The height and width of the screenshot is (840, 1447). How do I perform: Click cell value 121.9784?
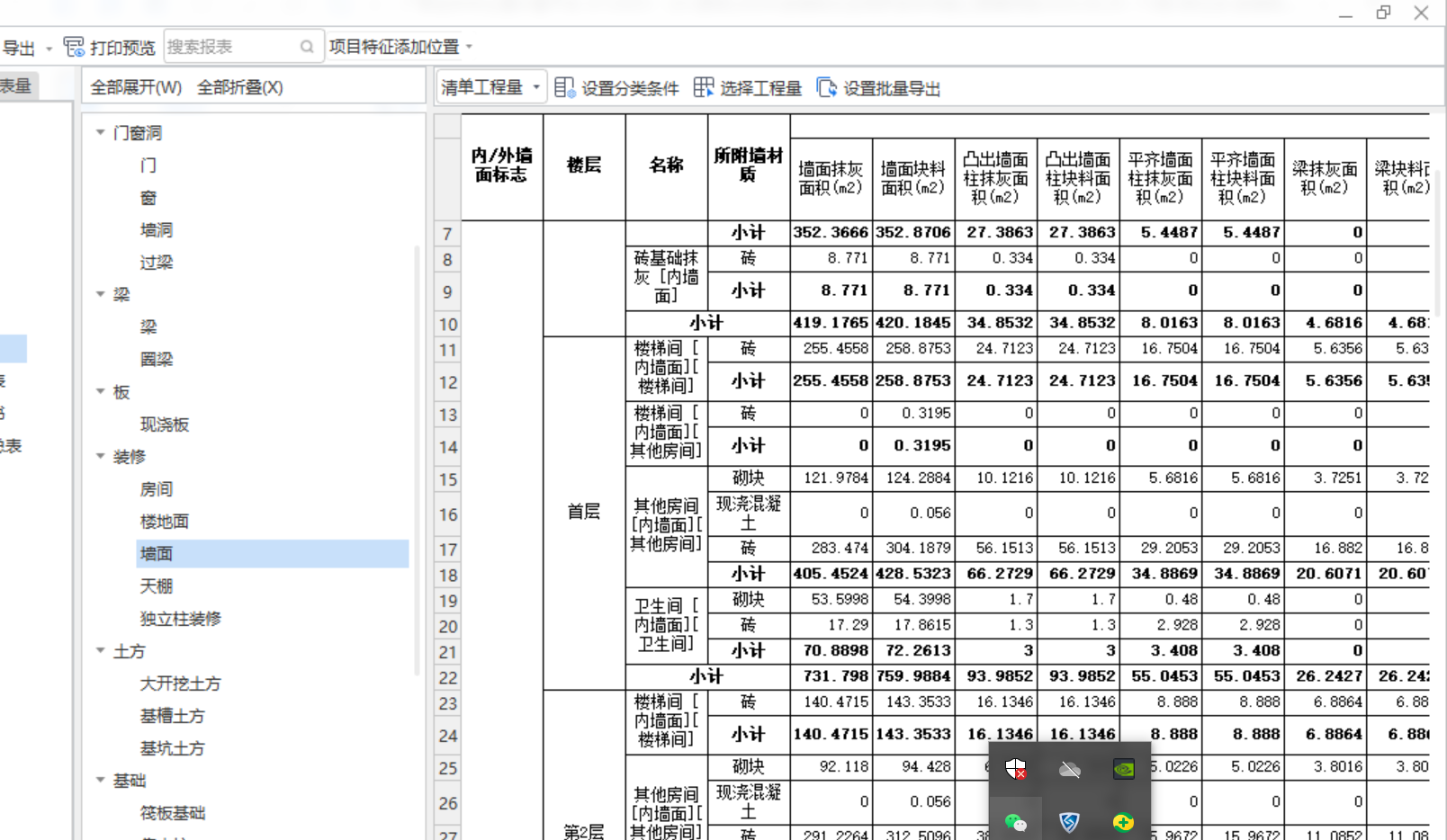click(x=831, y=478)
